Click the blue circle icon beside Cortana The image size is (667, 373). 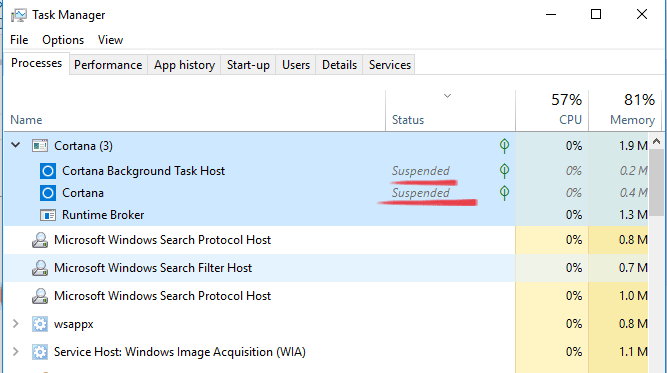48,193
